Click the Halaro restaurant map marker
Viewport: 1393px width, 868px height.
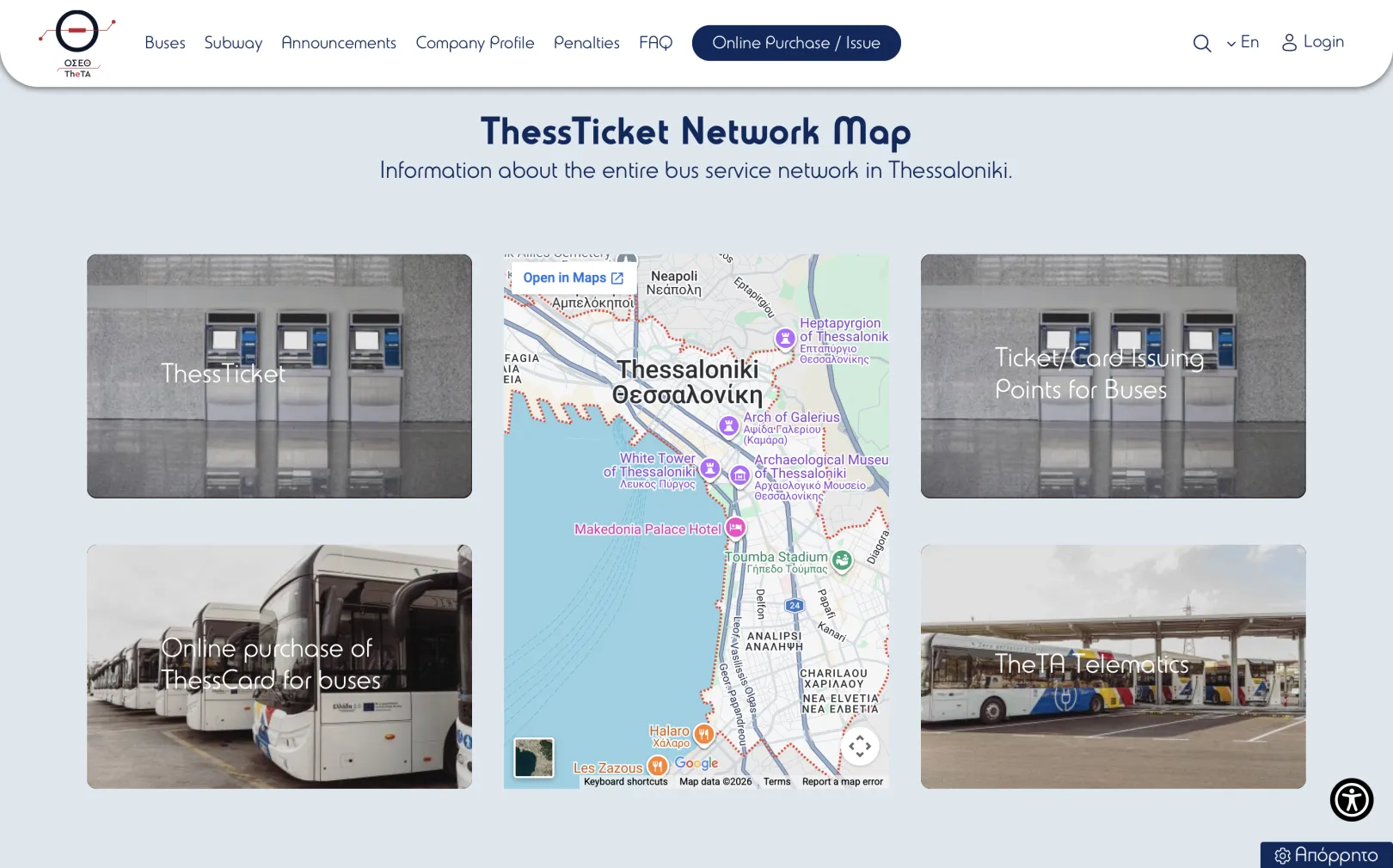pyautogui.click(x=704, y=734)
